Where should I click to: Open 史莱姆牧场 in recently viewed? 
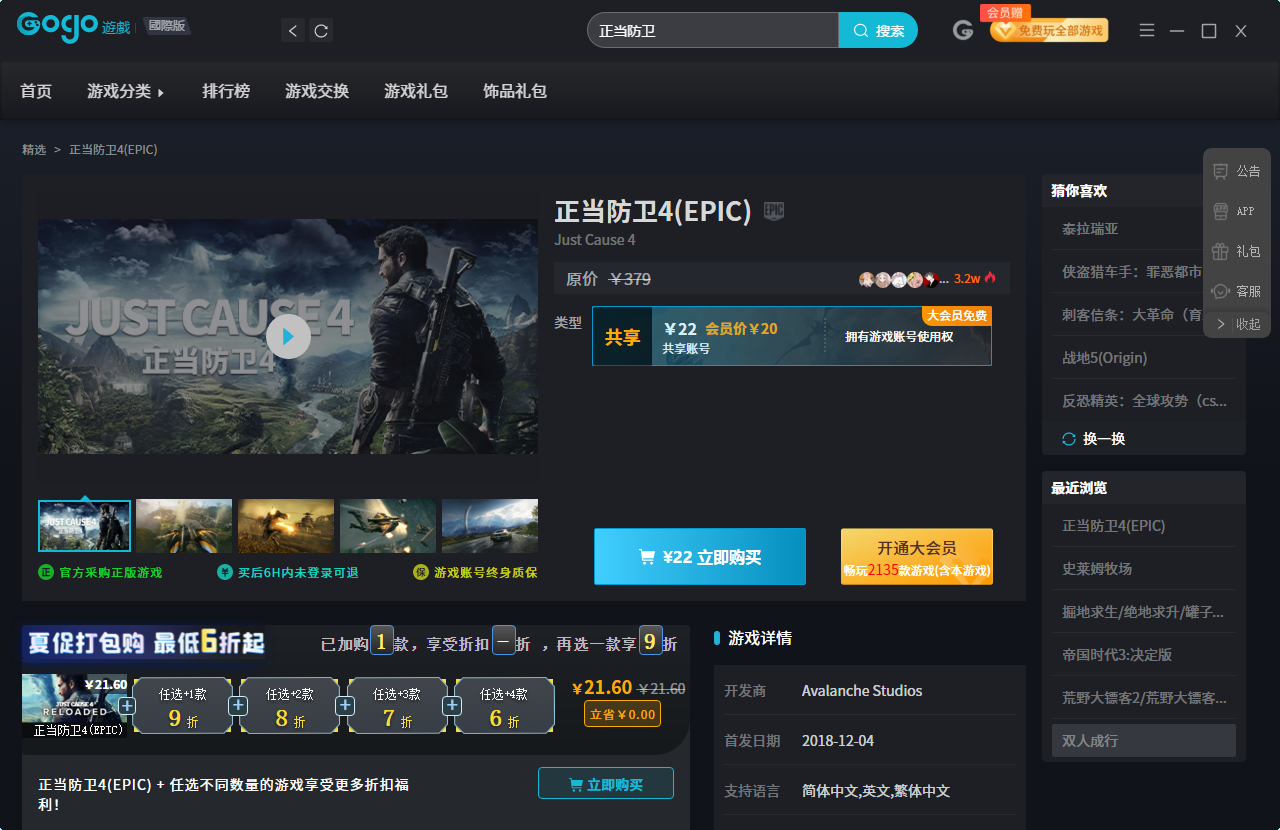[1097, 569]
